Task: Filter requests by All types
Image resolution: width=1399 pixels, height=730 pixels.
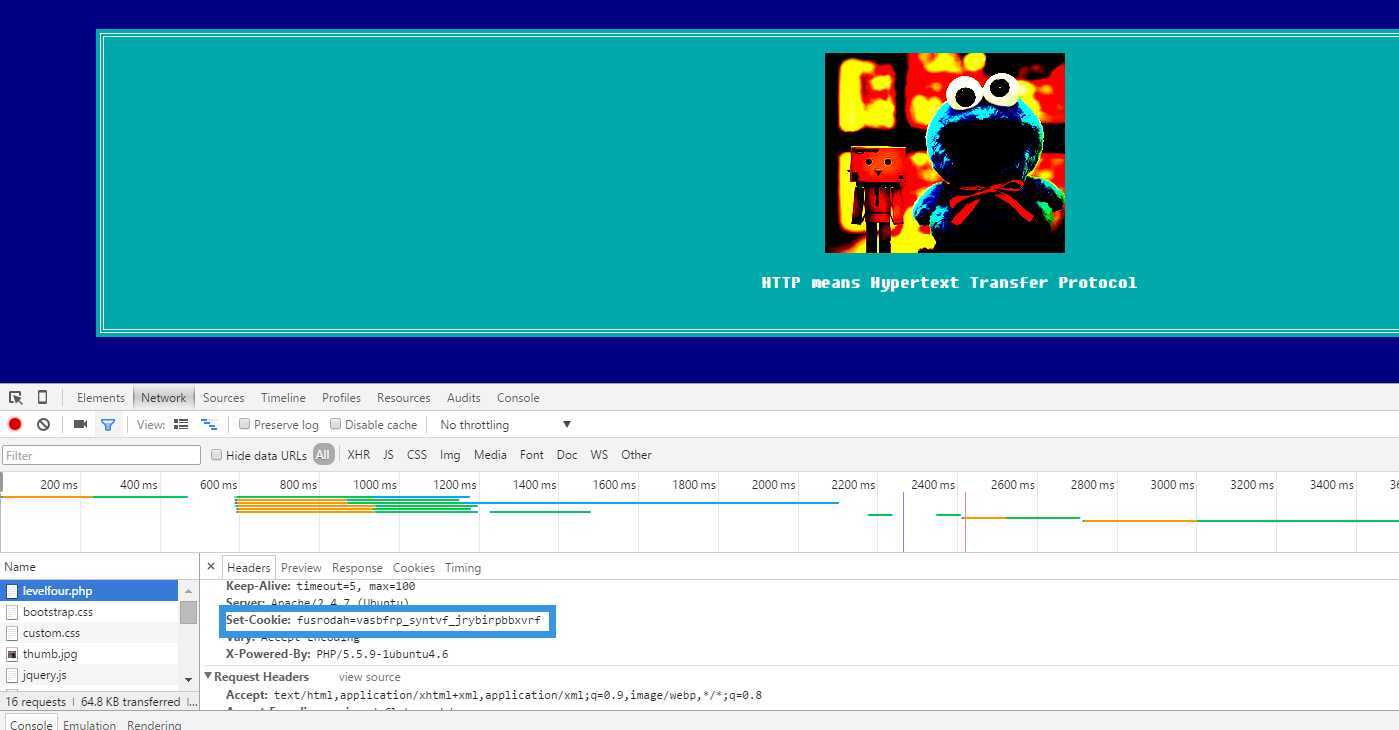Action: (x=322, y=454)
